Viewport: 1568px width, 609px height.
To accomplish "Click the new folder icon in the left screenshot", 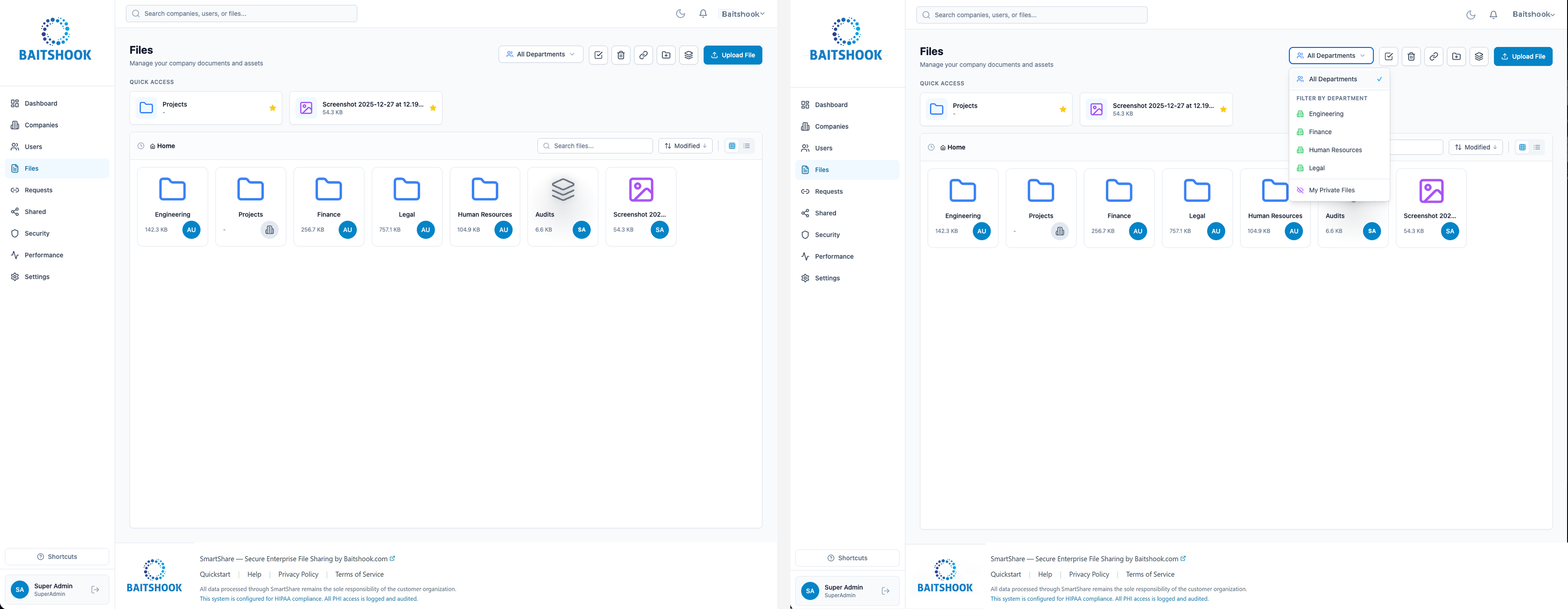I will pos(666,55).
